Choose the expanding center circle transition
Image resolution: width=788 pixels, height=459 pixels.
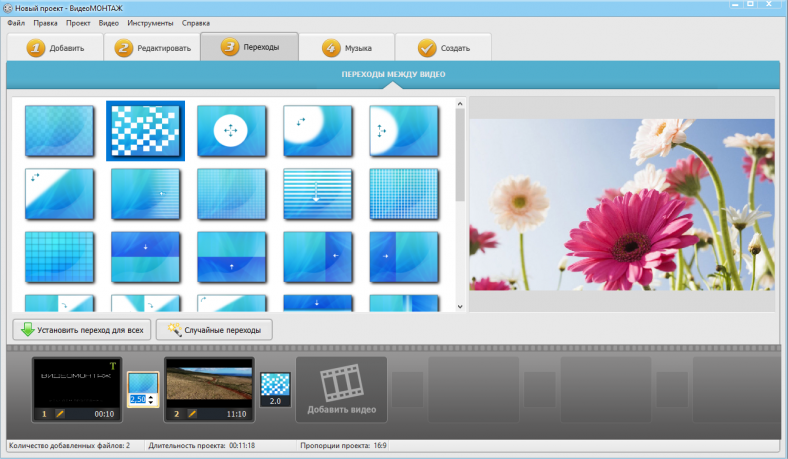click(x=231, y=131)
